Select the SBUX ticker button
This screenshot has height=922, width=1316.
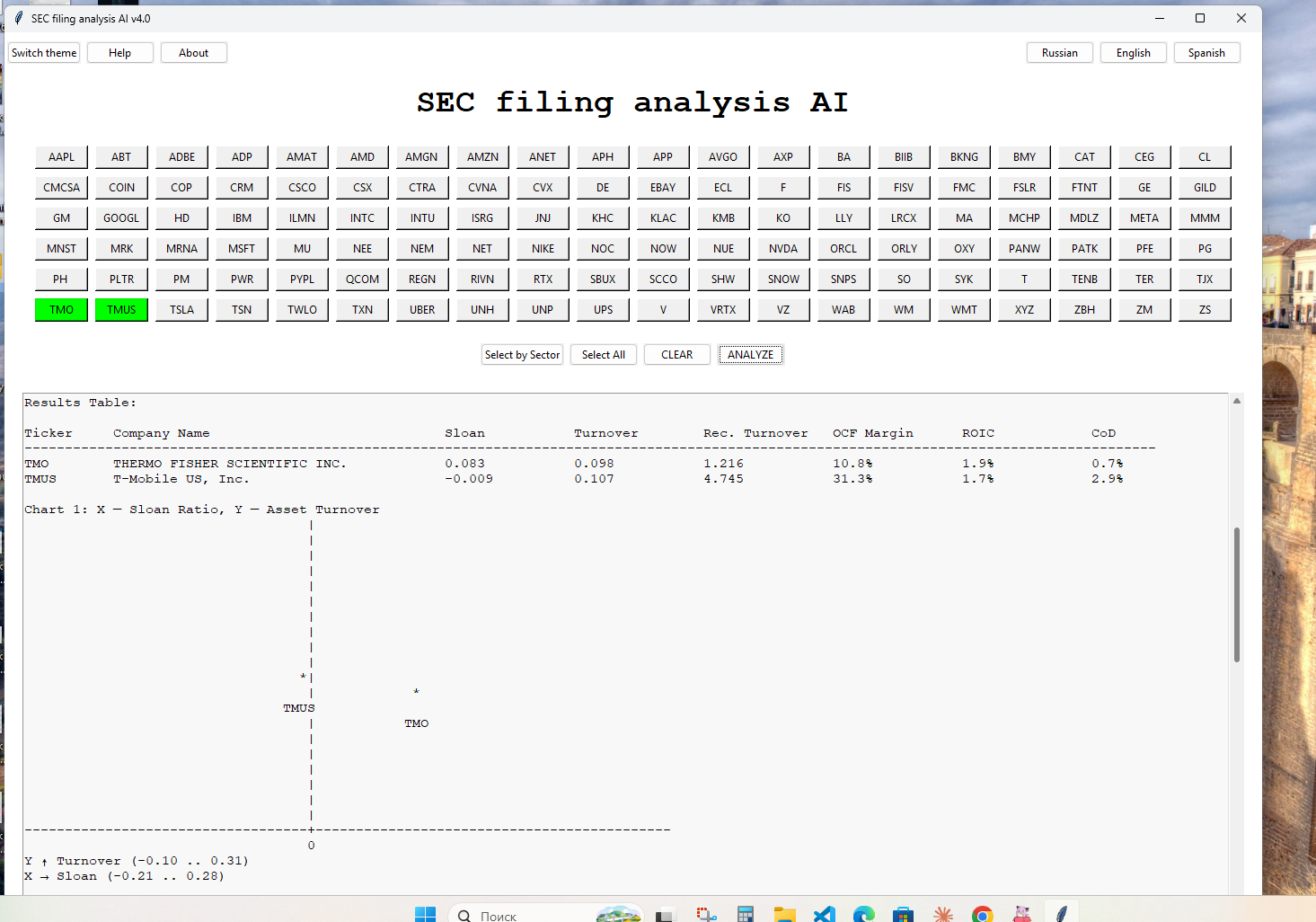coord(603,279)
